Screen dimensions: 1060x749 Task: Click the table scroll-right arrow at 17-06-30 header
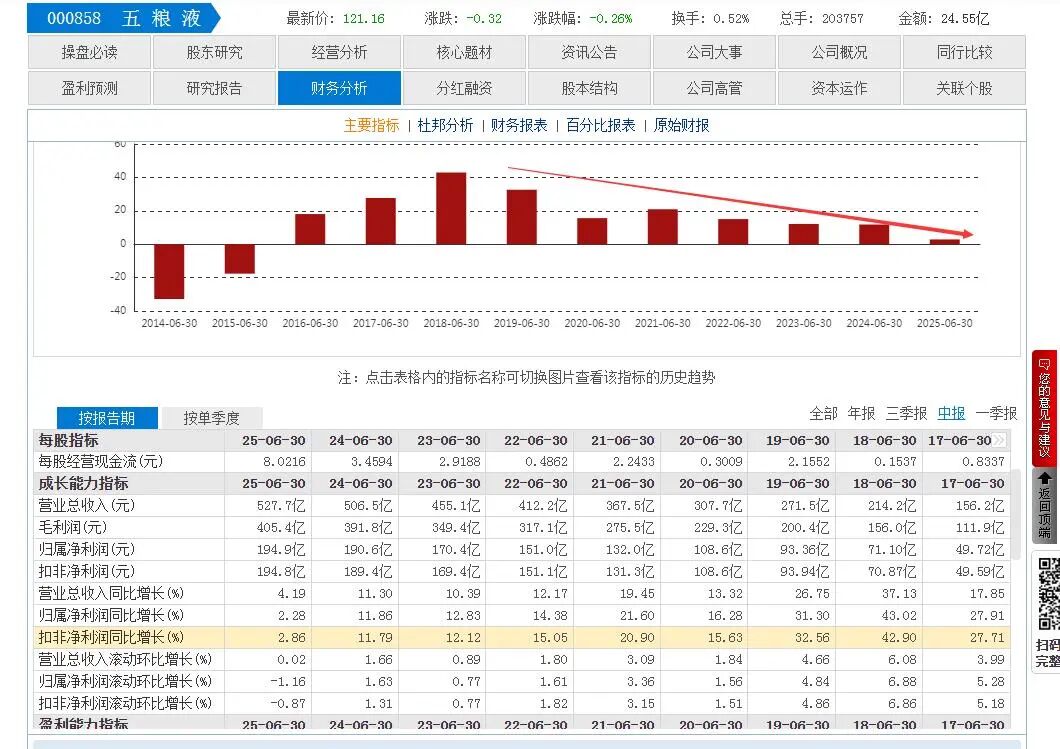999,440
